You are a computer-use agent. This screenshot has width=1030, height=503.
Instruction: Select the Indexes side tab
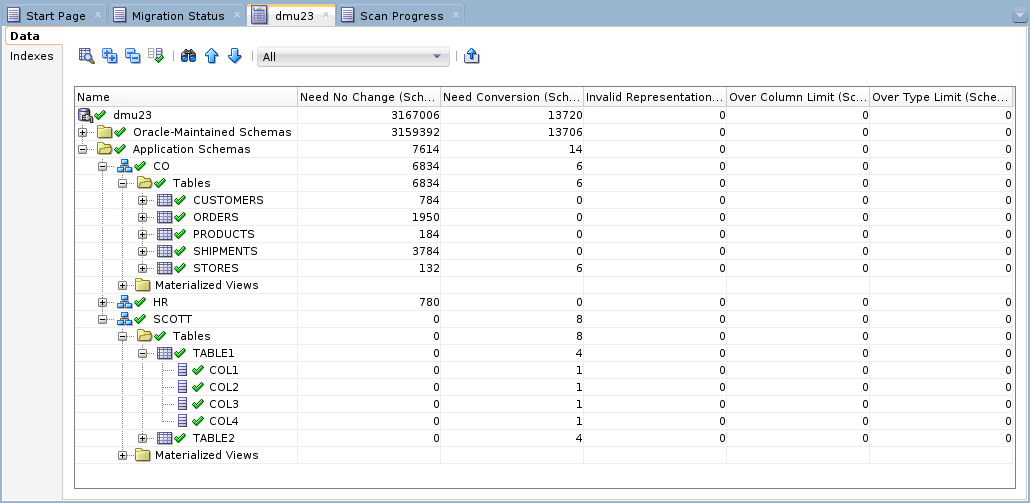click(x=32, y=56)
